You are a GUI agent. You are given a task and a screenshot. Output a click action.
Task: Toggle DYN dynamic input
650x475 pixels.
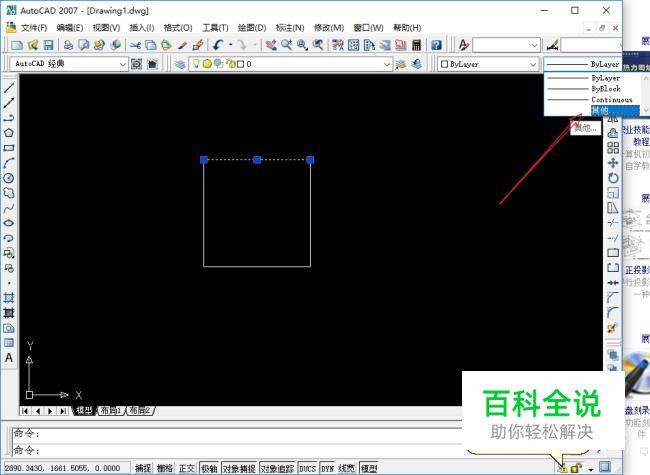tap(327, 468)
